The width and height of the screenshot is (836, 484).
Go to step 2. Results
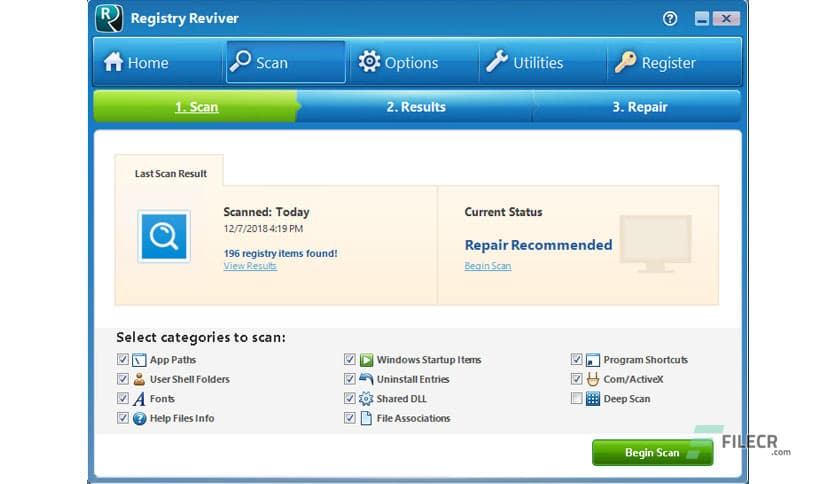point(416,107)
